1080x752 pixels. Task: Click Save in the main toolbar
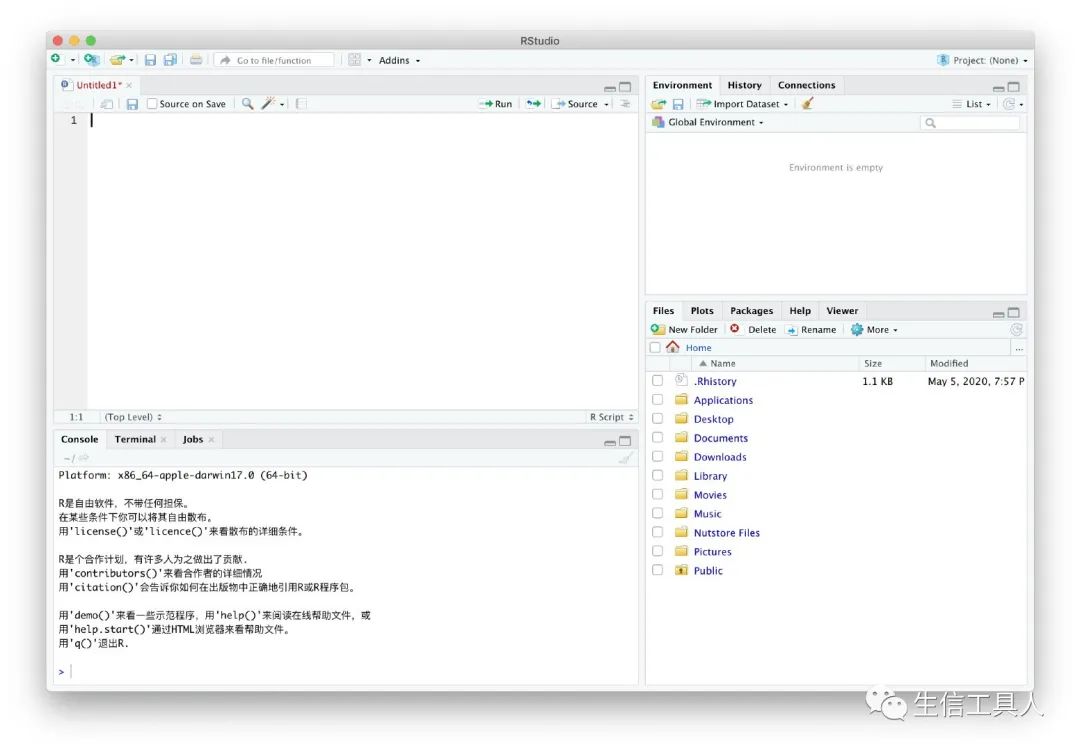click(150, 60)
